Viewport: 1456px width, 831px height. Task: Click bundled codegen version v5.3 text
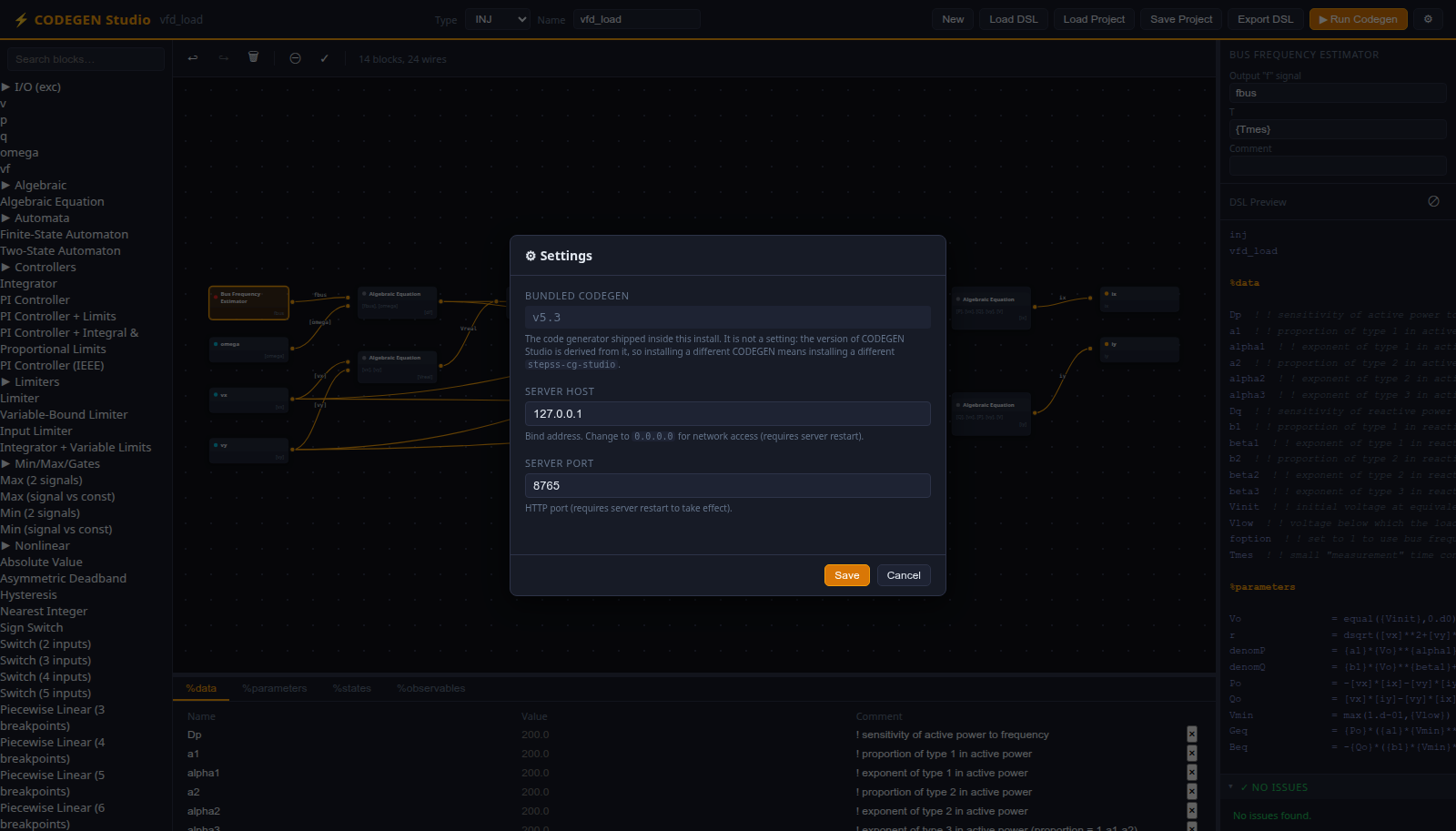[547, 318]
